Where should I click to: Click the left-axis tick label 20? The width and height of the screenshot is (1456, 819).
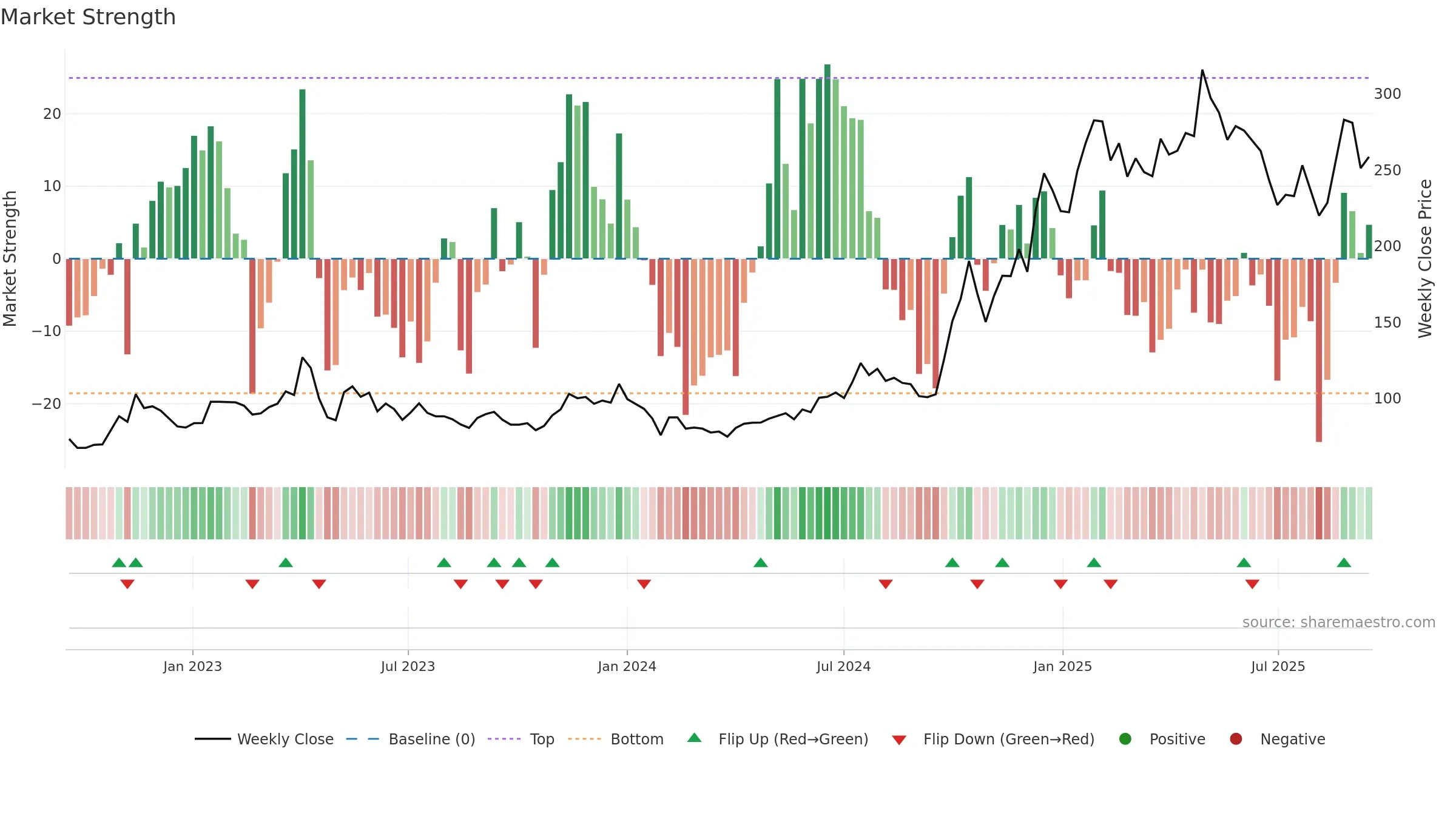[x=52, y=114]
